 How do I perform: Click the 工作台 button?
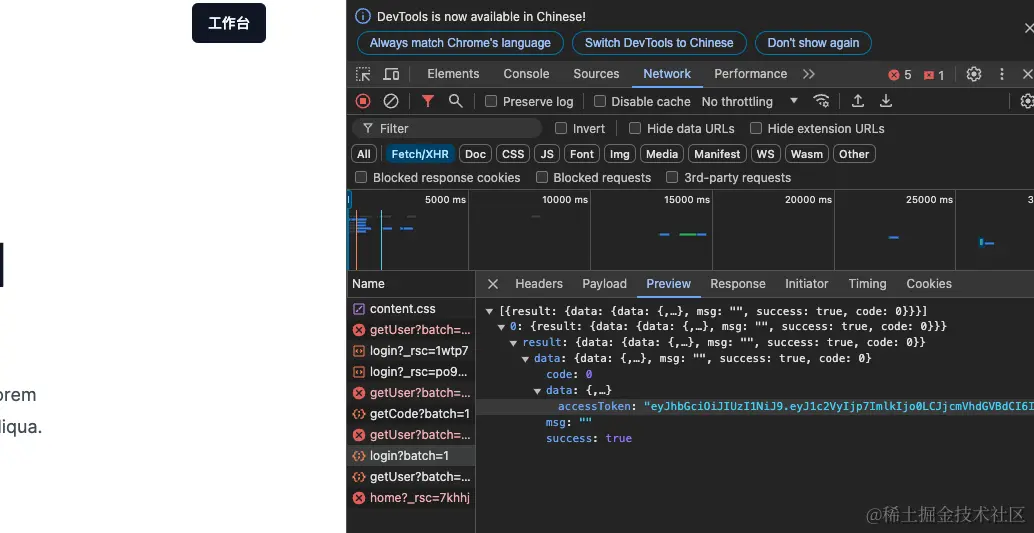click(x=229, y=23)
